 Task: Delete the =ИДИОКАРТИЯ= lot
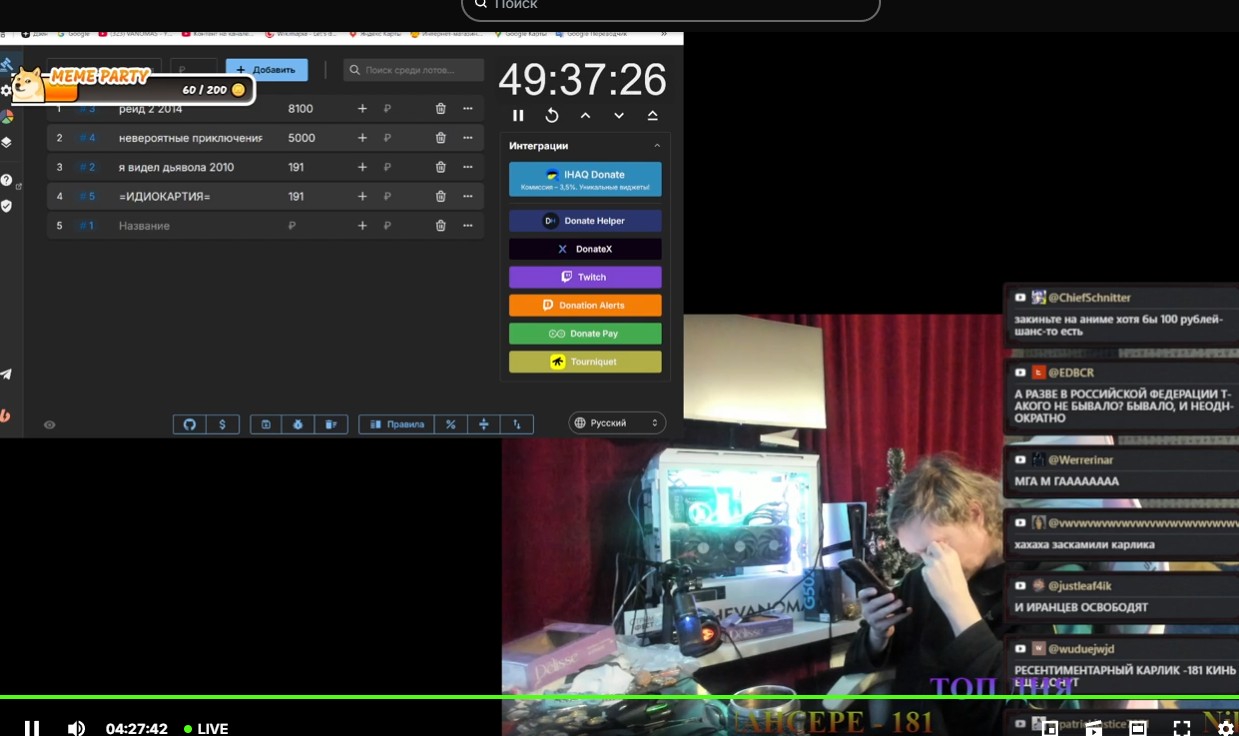(x=441, y=197)
